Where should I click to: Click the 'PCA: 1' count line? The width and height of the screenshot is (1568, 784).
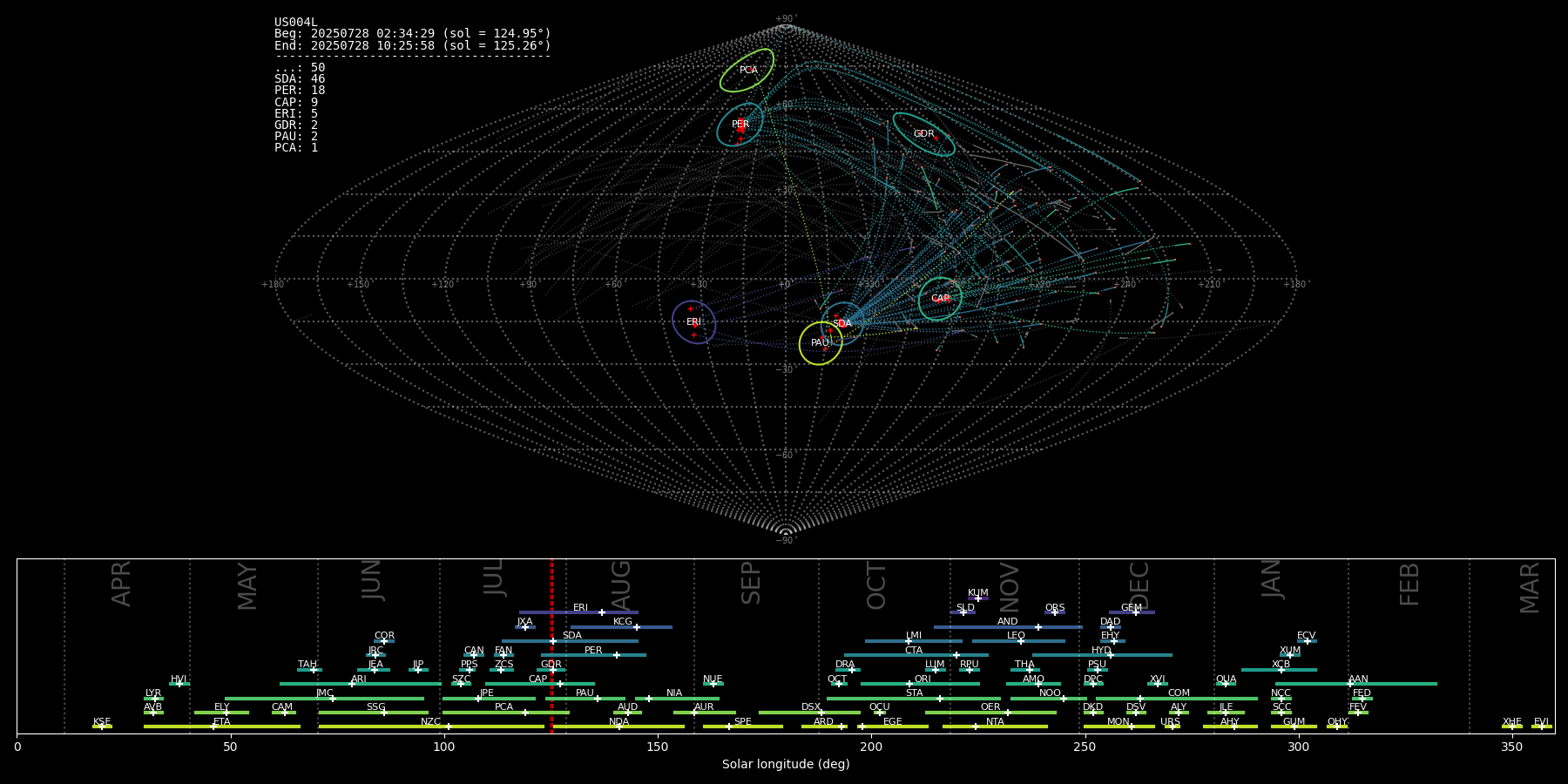tap(296, 148)
